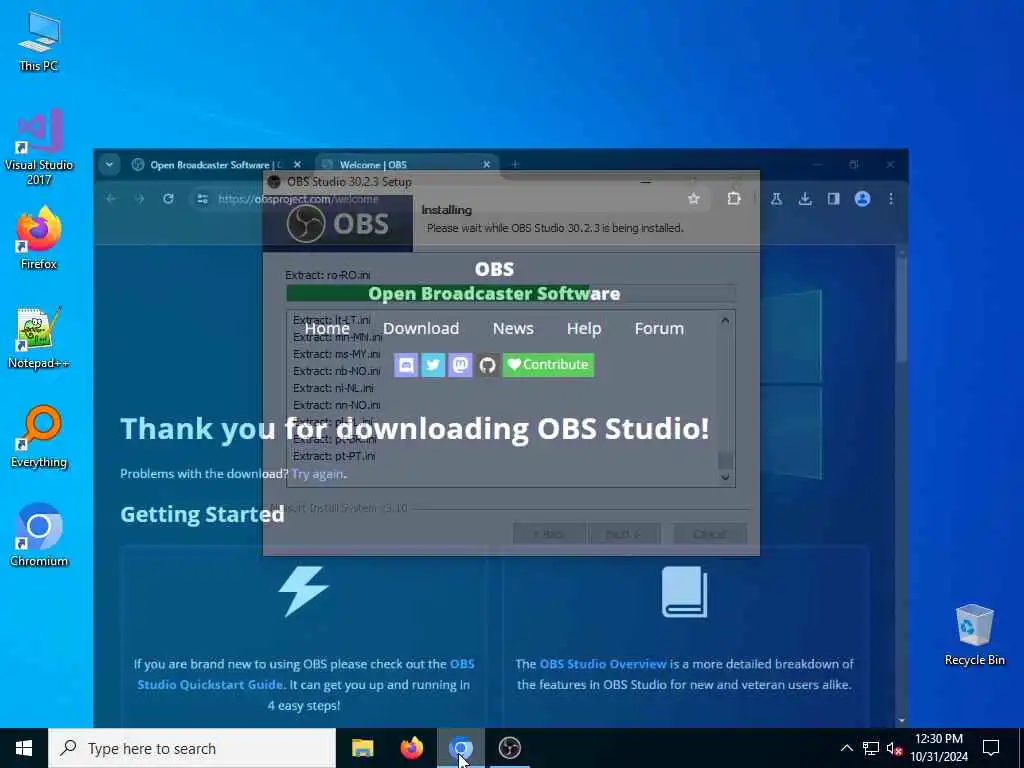Image resolution: width=1024 pixels, height=768 pixels.
Task: Launch Firefox from the desktop shortcut
Action: pos(39,238)
